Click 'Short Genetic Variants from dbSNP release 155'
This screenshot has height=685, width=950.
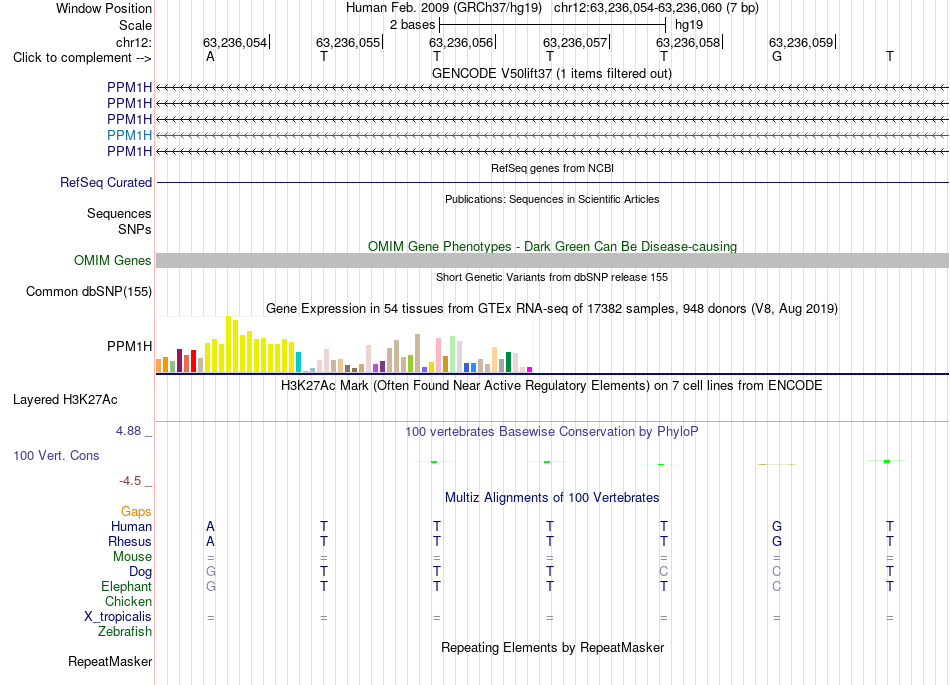(x=552, y=277)
